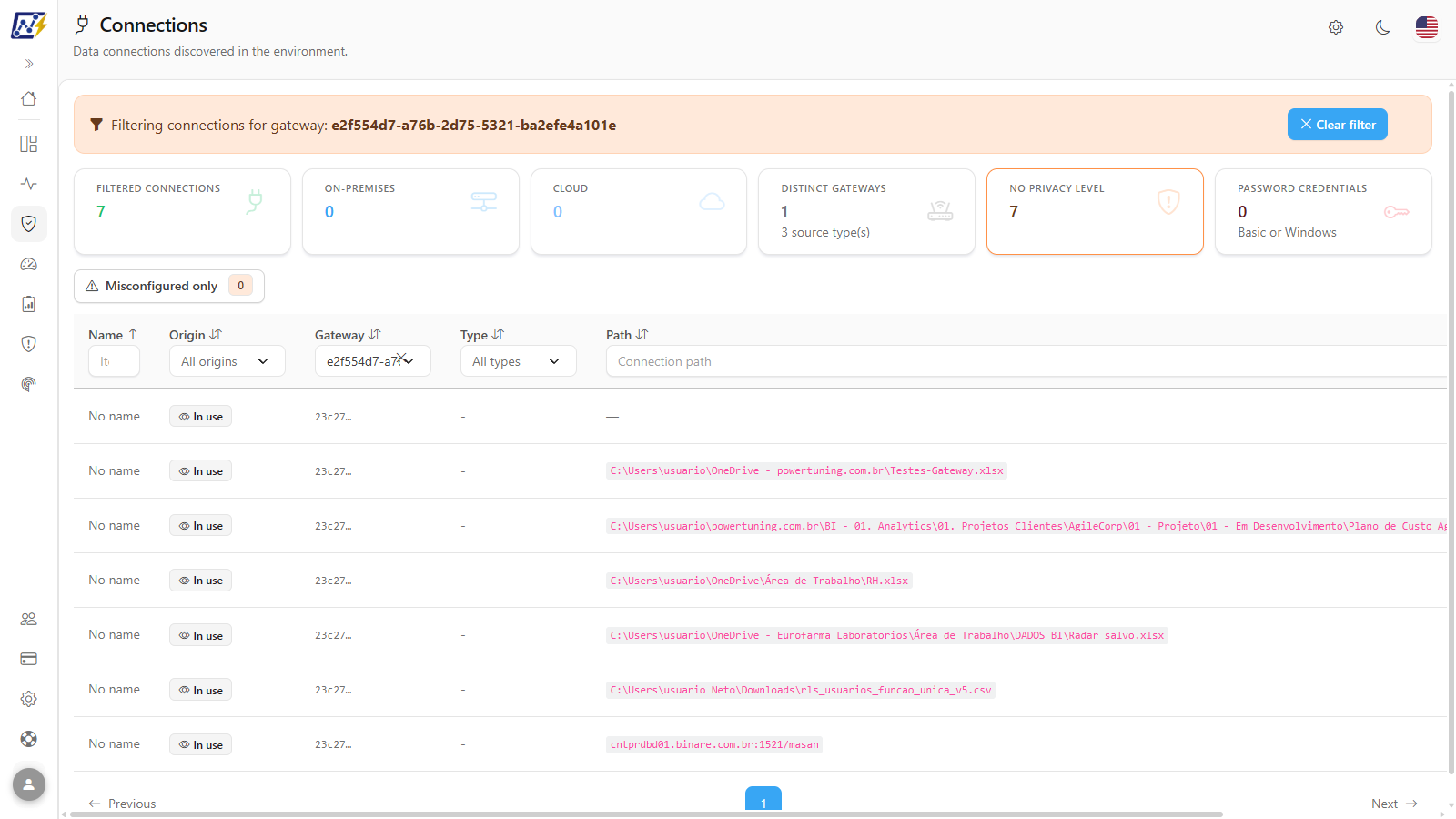1456x819 pixels.
Task: Focus the Connection path filter field
Action: pyautogui.click(x=1026, y=361)
